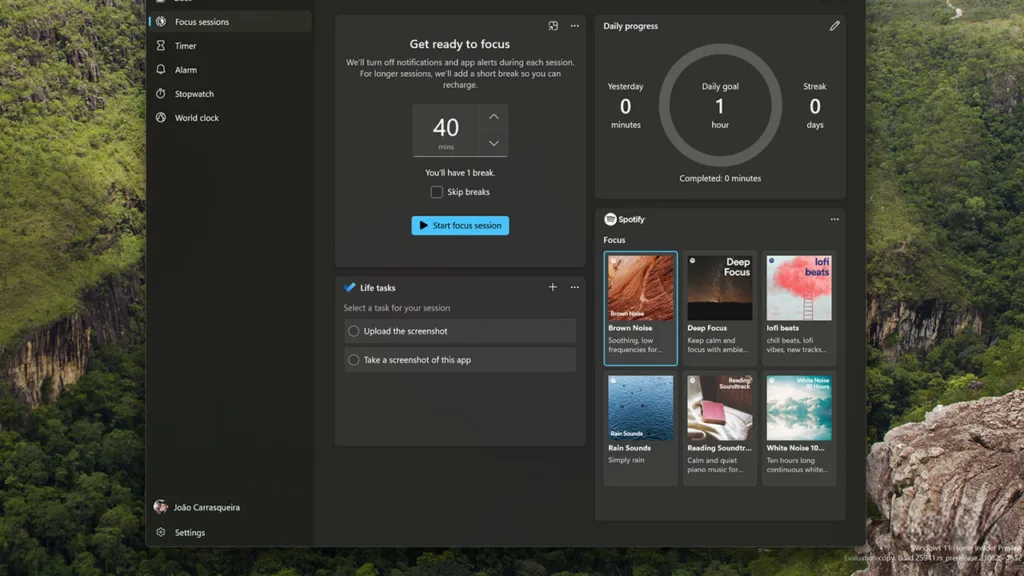
Task: Select the Upload the screenshot task radio
Action: point(353,331)
